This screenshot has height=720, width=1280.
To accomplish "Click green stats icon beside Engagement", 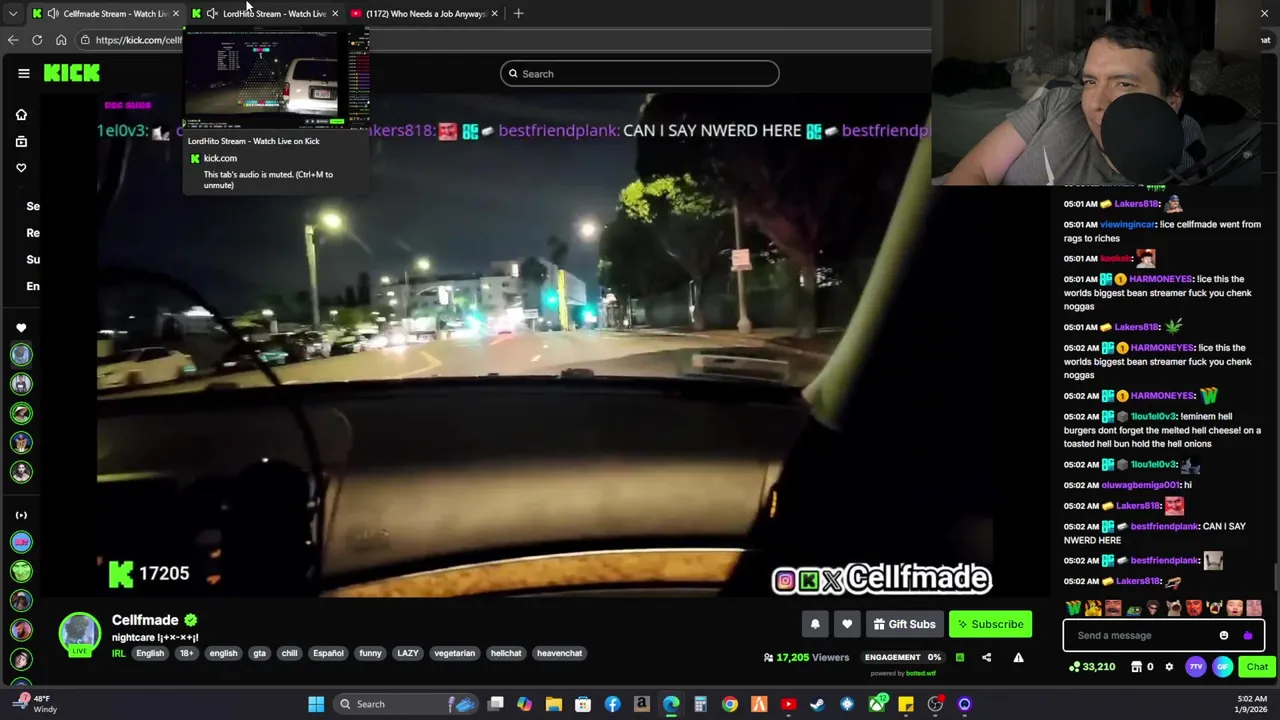I will 959,657.
